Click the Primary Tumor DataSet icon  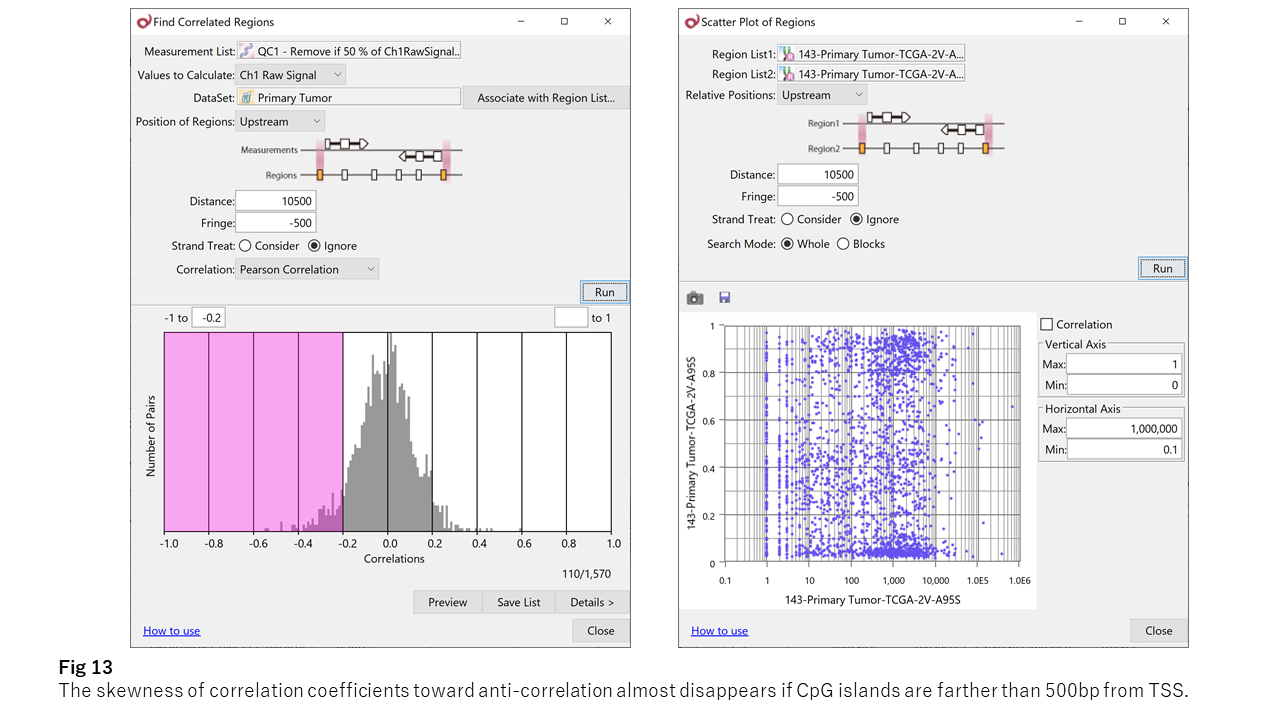[246, 98]
